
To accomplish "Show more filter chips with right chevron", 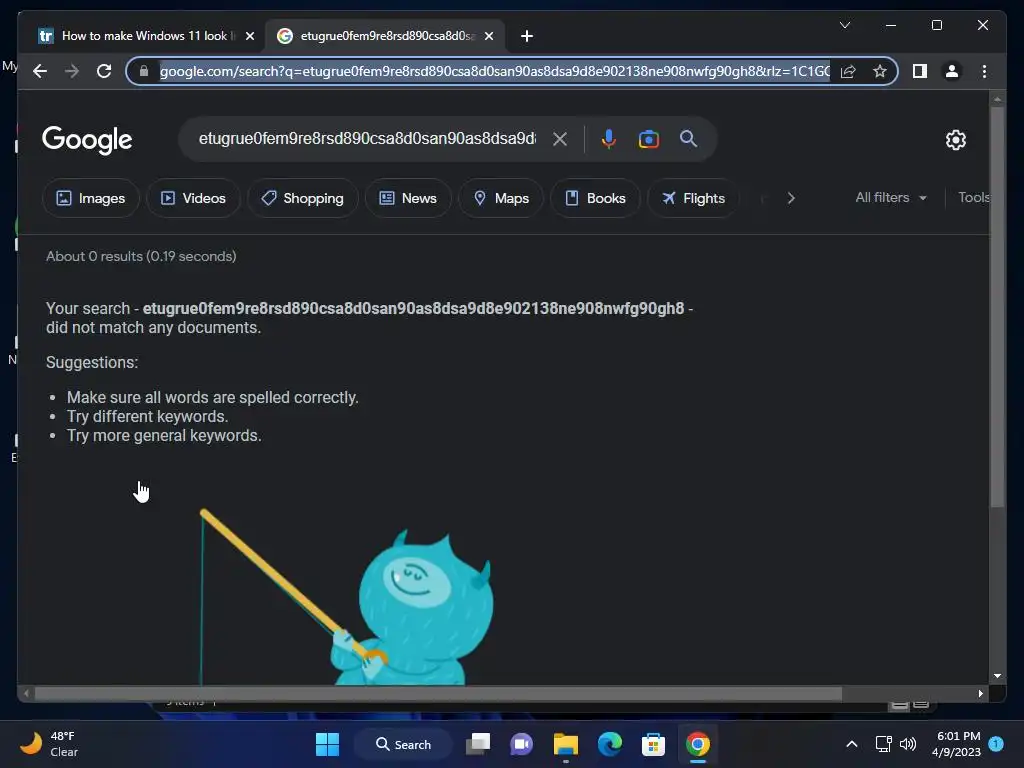I will tap(791, 198).
